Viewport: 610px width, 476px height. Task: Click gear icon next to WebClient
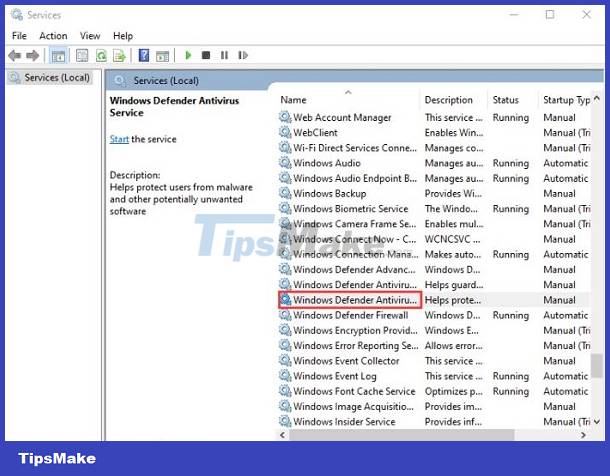285,132
